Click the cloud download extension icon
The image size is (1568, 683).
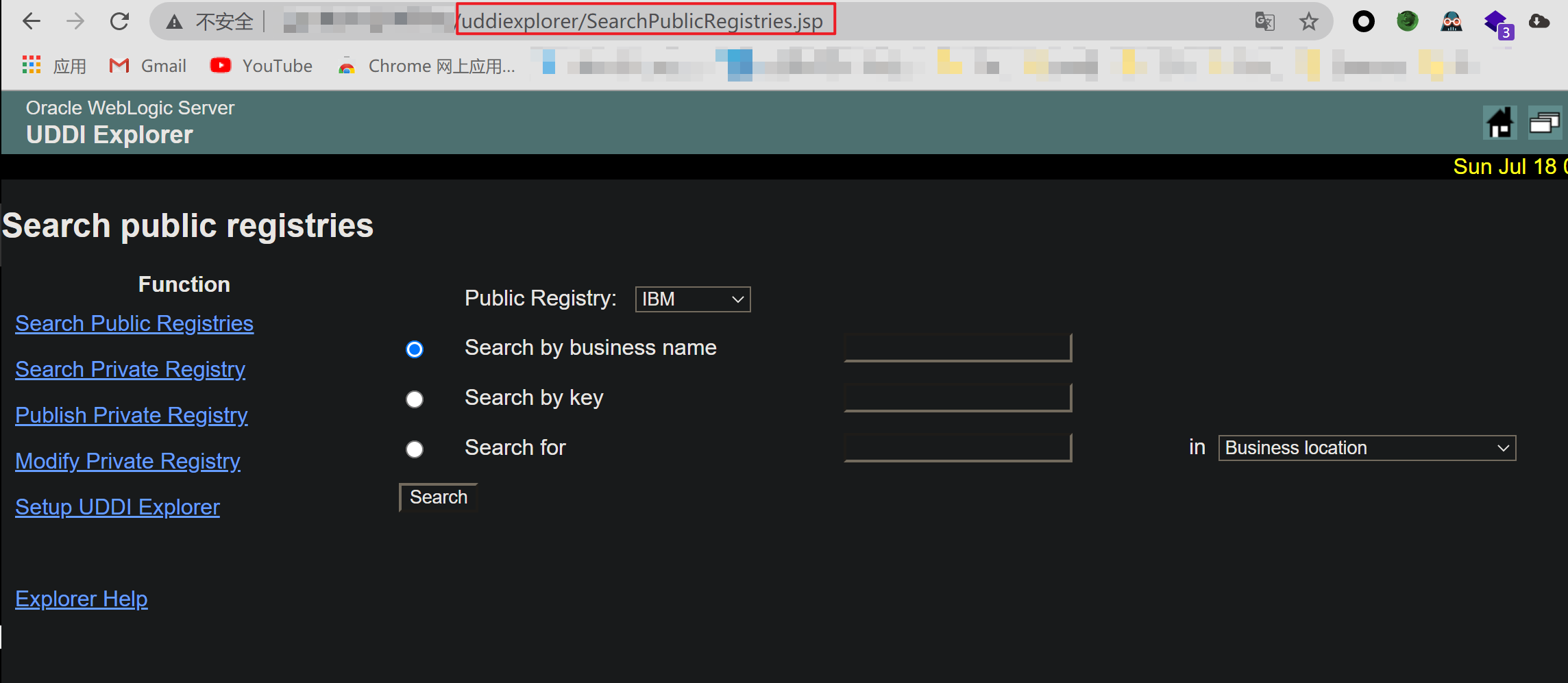[x=1539, y=22]
